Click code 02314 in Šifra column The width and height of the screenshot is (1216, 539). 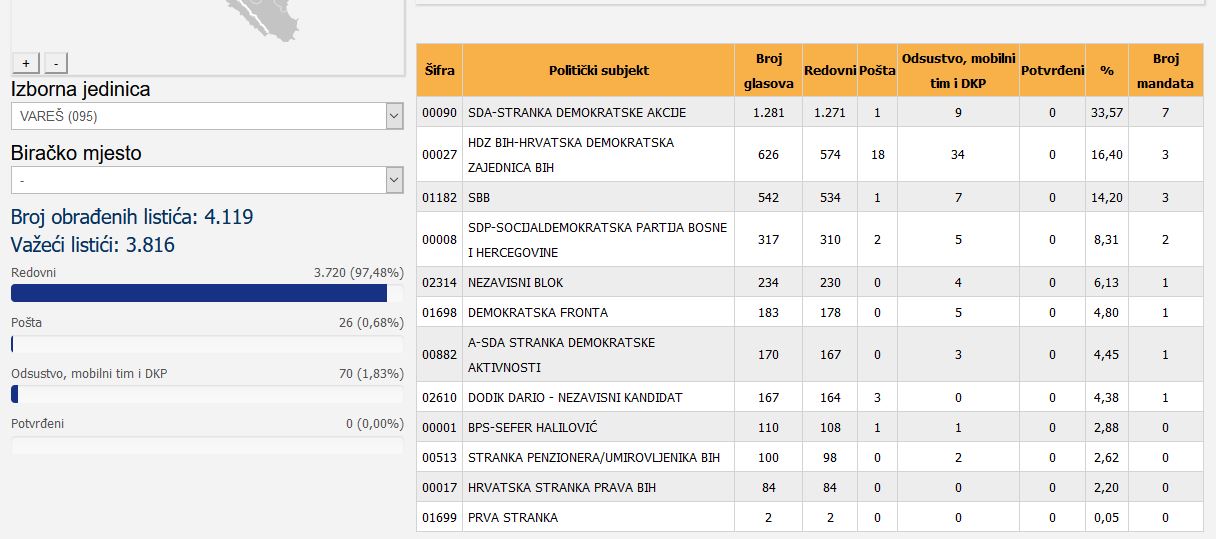pos(439,283)
